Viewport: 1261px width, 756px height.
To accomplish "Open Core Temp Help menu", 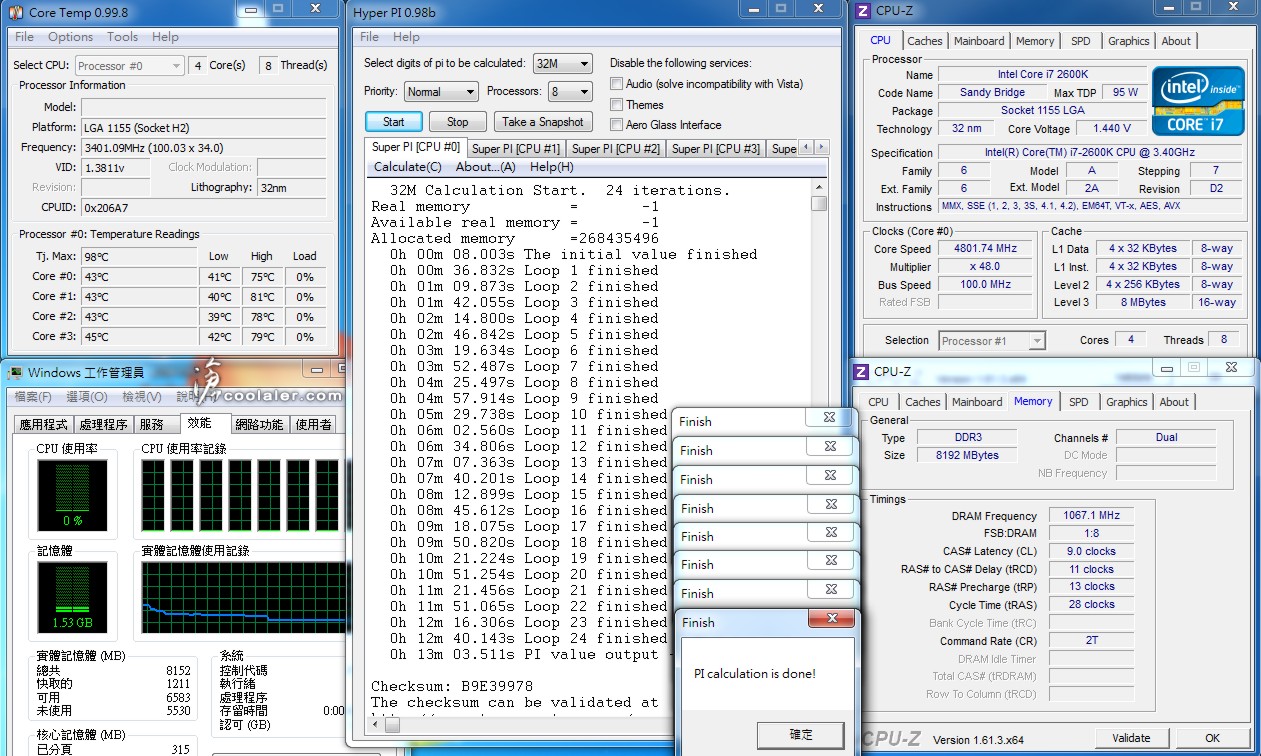I will coord(165,37).
